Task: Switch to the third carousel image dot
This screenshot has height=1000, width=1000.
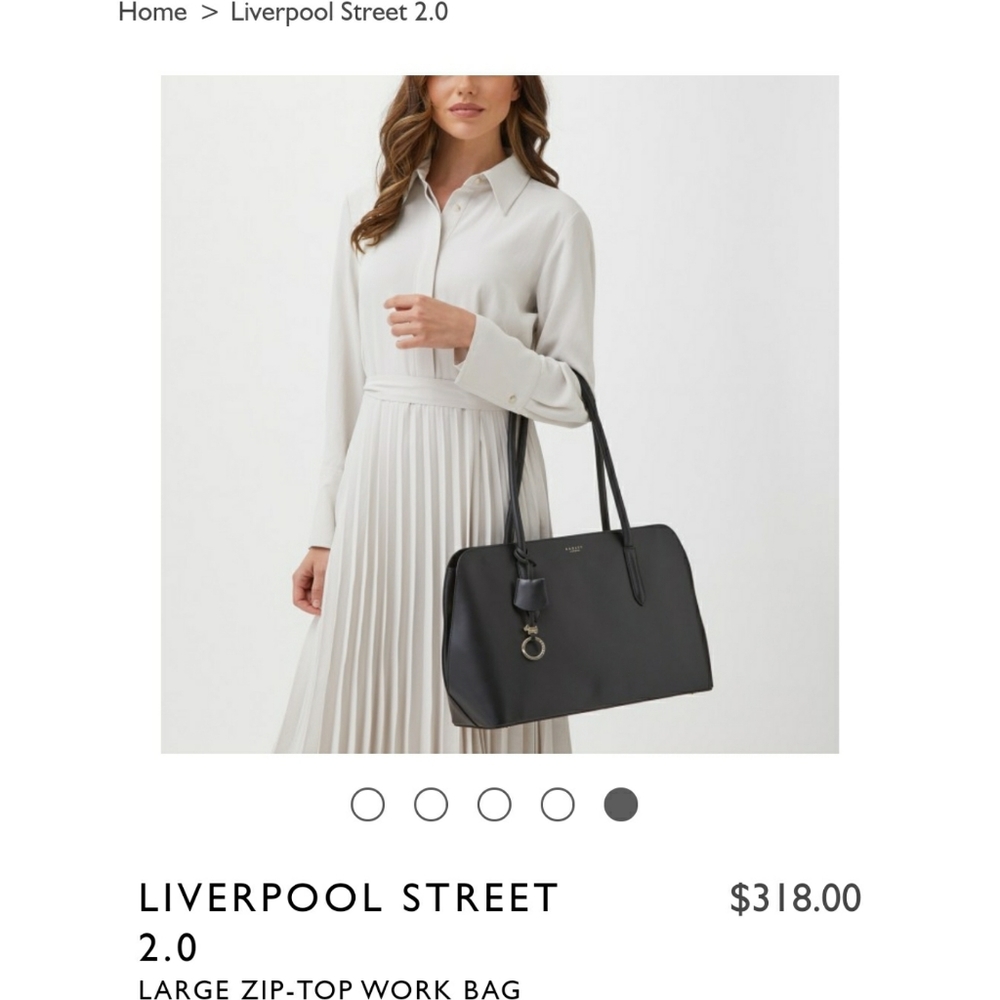Action: click(x=494, y=804)
